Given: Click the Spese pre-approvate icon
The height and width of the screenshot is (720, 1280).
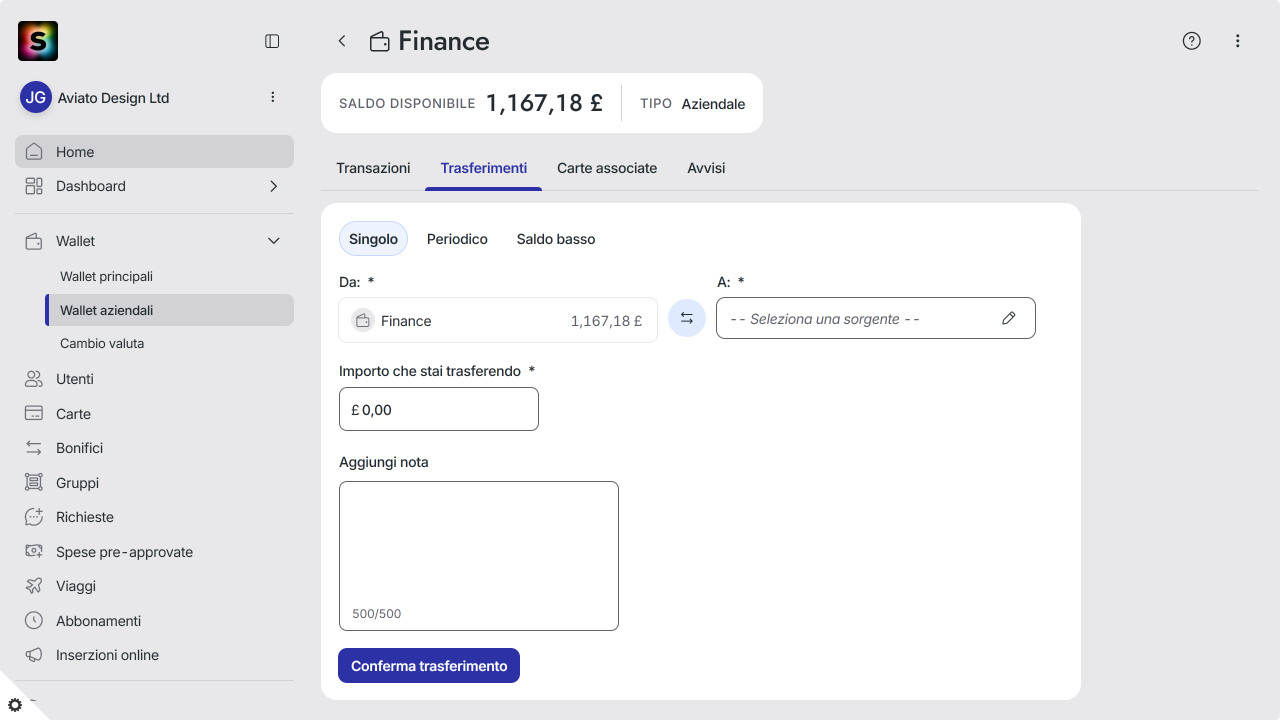Looking at the screenshot, I should pyautogui.click(x=34, y=551).
